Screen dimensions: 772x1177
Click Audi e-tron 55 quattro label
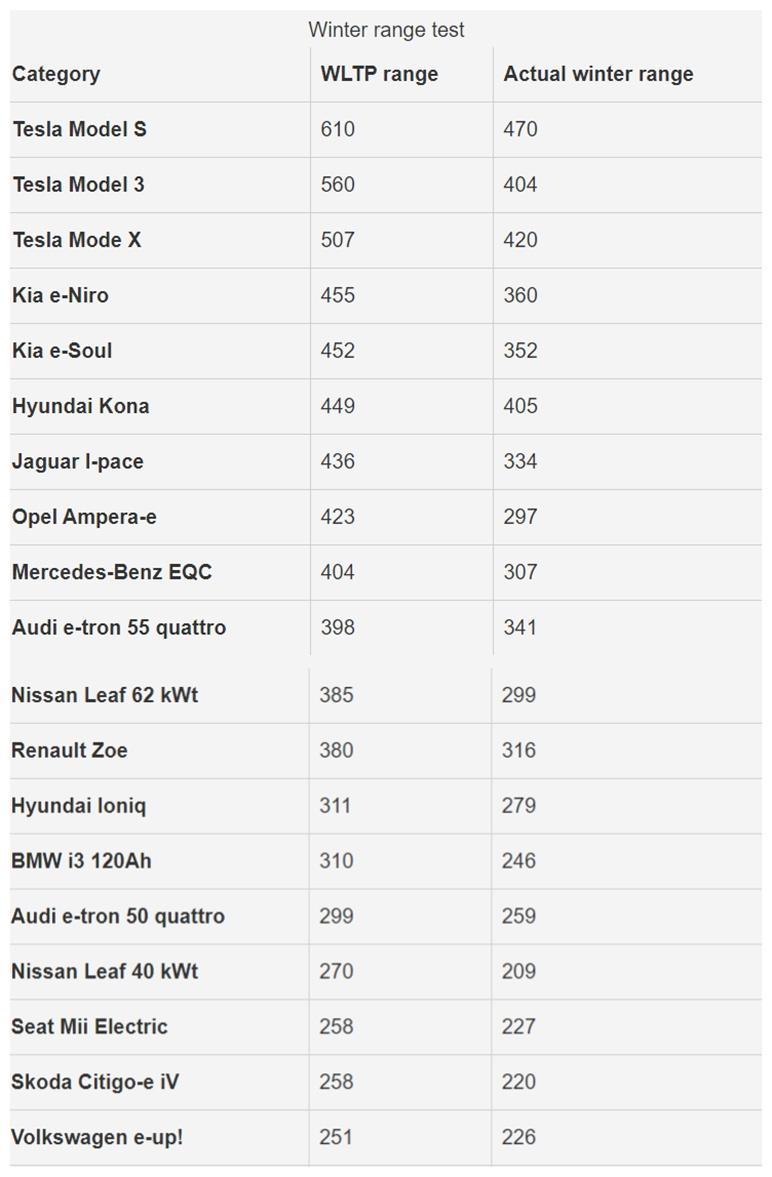pyautogui.click(x=119, y=628)
